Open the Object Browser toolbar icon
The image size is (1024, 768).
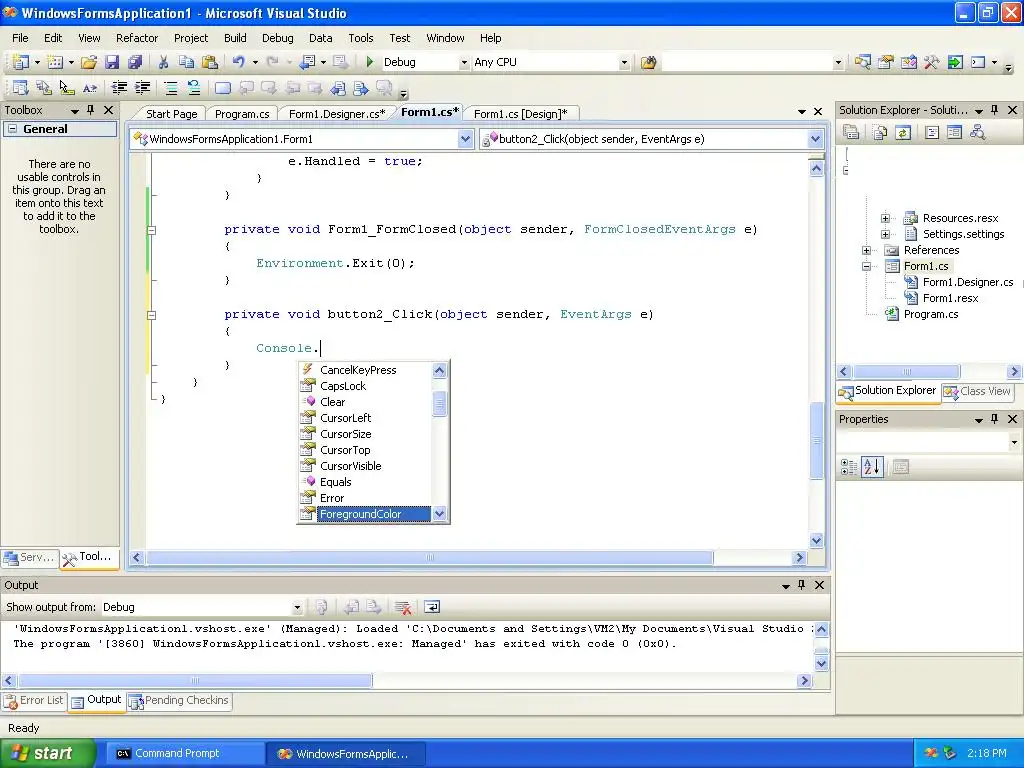[908, 62]
